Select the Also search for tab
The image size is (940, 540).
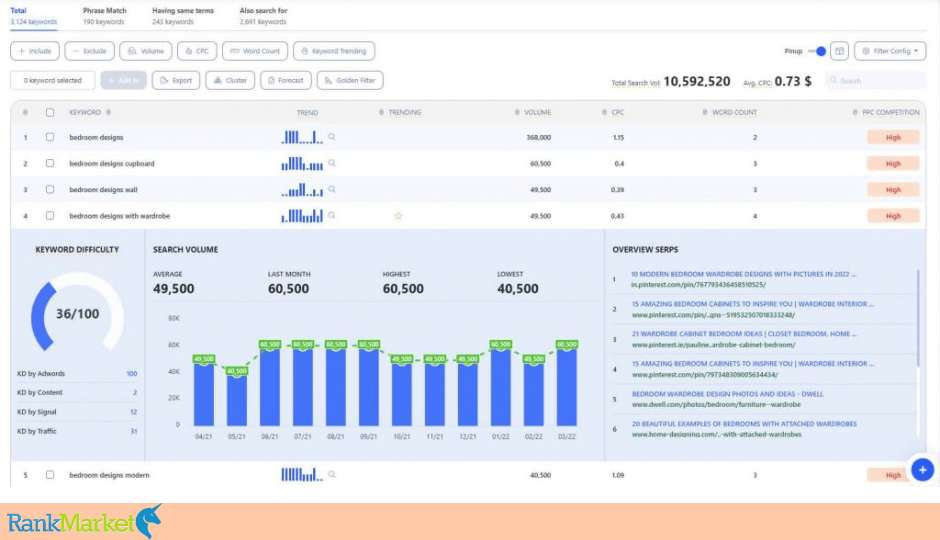263,16
